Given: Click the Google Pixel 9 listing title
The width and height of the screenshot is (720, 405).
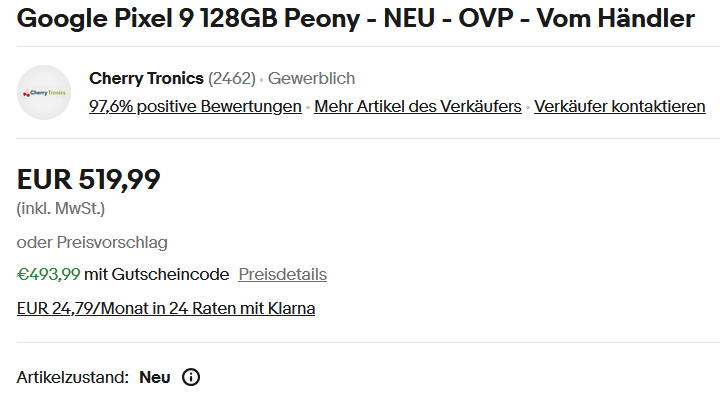Looking at the screenshot, I should pos(356,19).
